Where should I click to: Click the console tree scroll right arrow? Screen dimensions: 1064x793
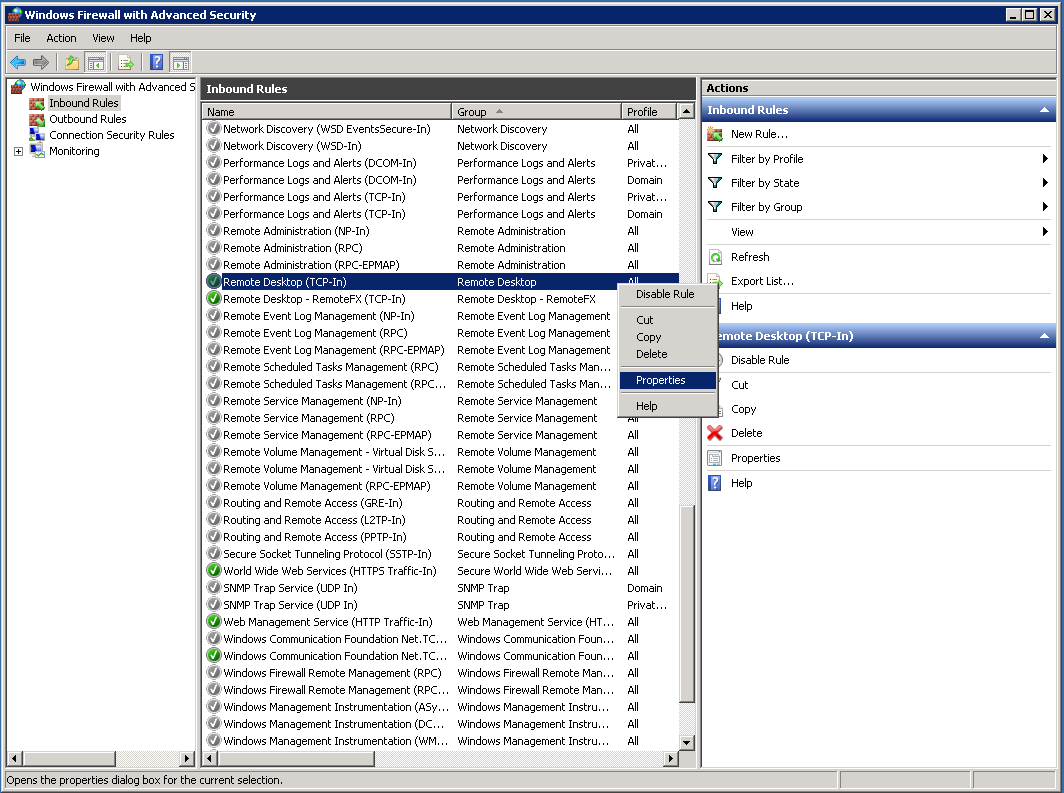tap(187, 758)
